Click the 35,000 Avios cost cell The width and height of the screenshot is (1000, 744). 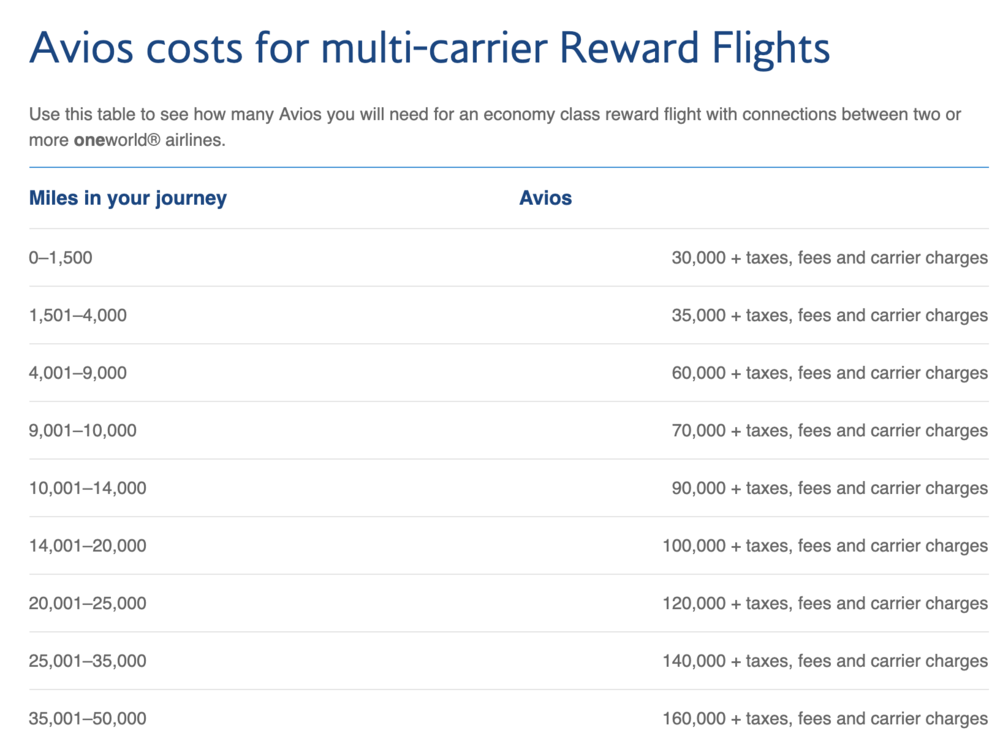click(x=829, y=316)
